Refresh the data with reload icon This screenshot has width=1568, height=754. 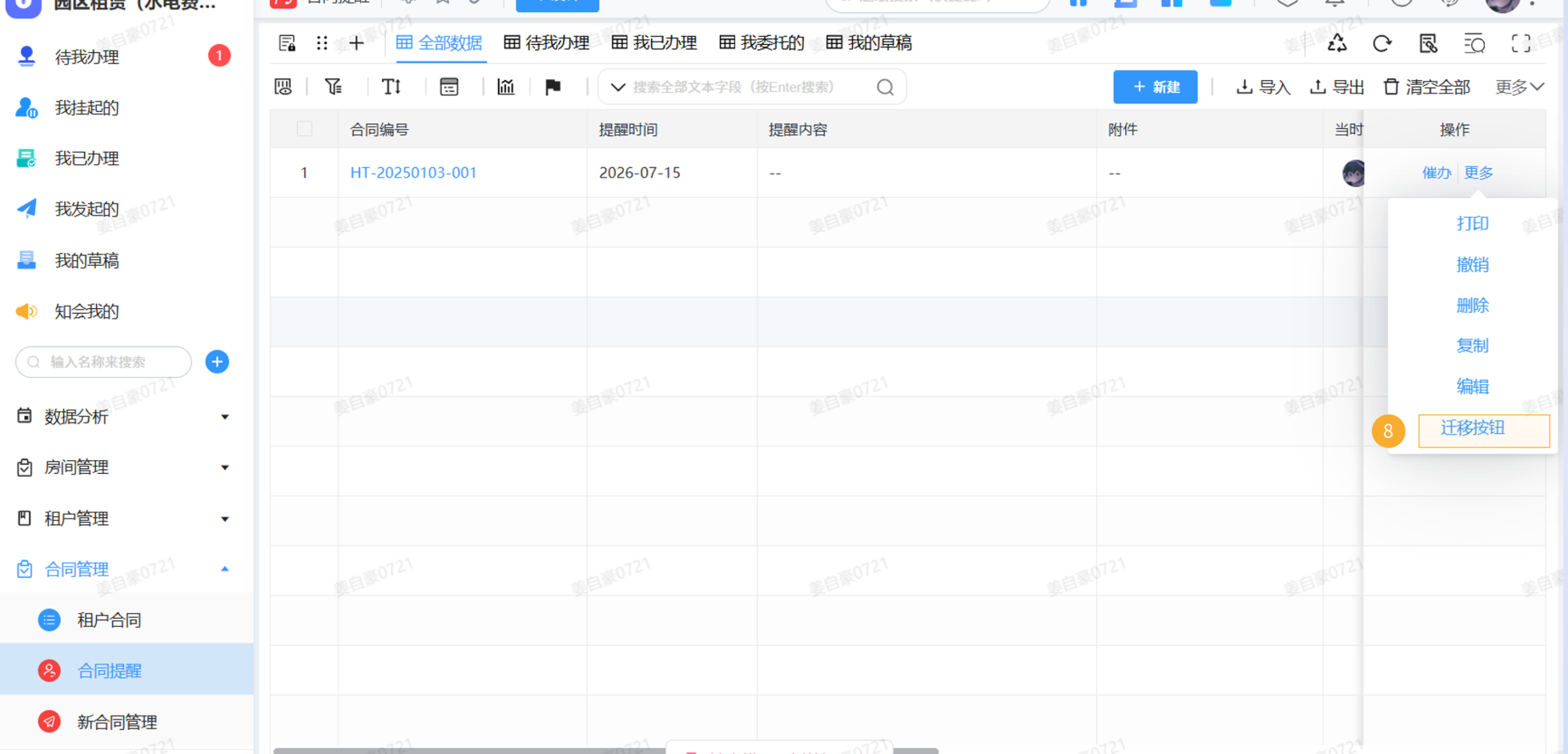point(1382,43)
